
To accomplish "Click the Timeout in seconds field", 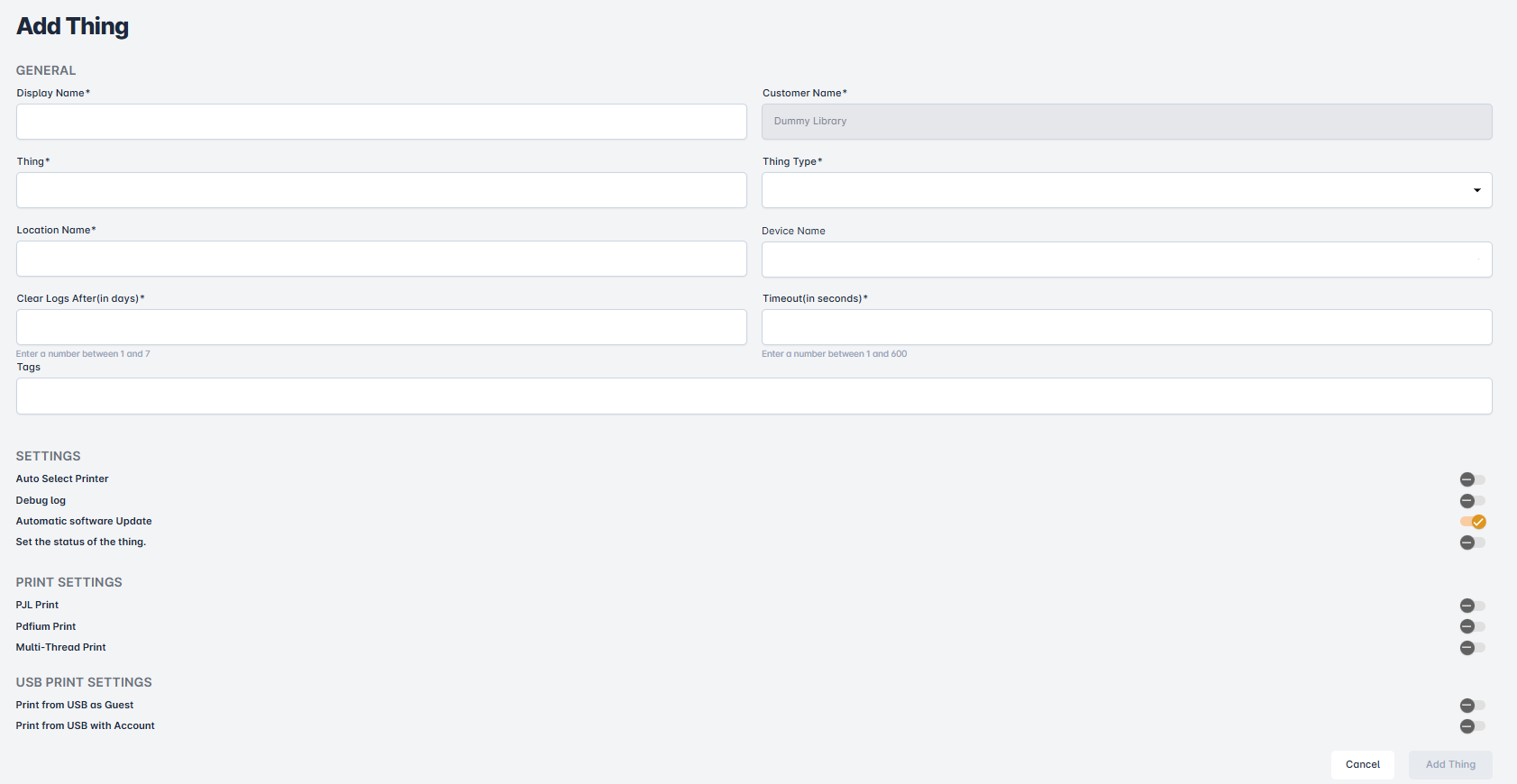I will 1126,327.
